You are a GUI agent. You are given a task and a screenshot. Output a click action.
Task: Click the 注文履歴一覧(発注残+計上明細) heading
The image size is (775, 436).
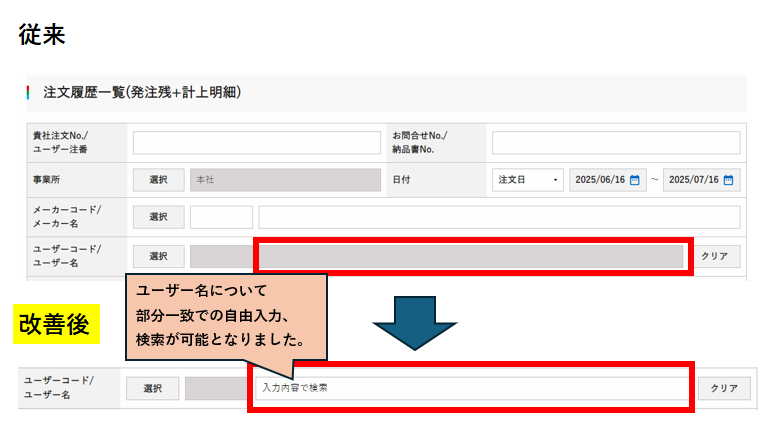click(142, 92)
